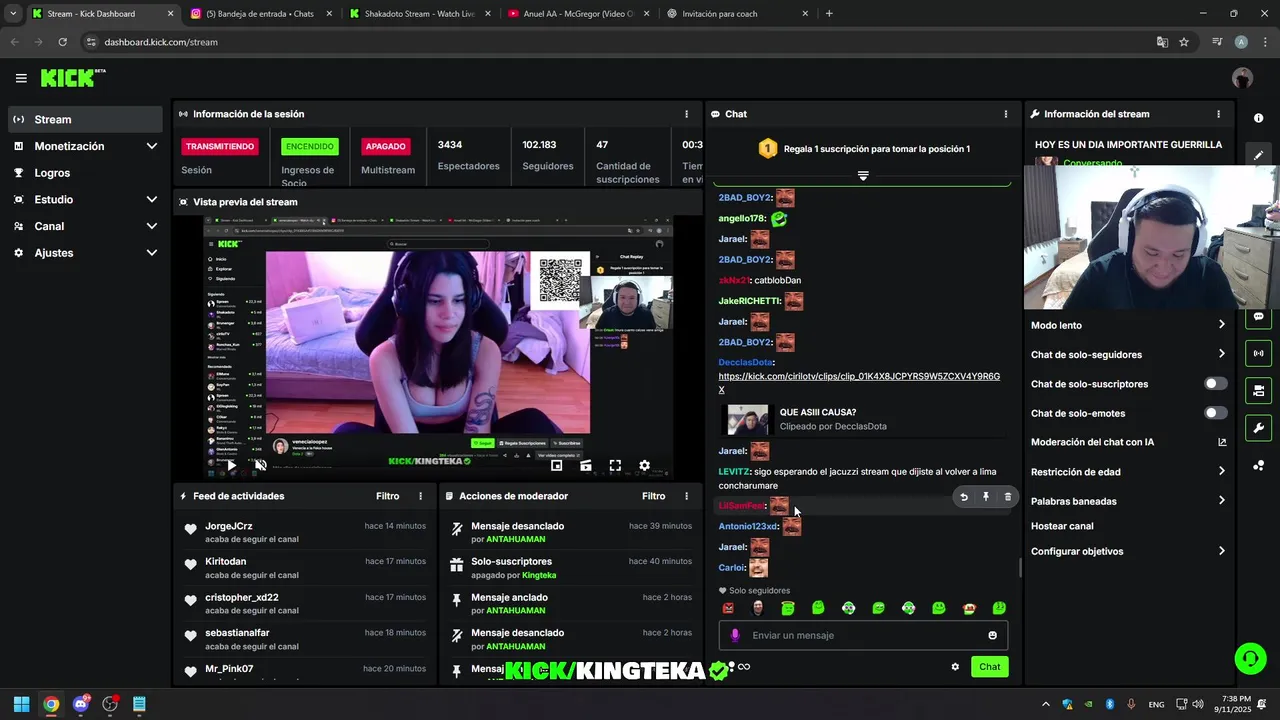The width and height of the screenshot is (1280, 720).
Task: Reload the browser page
Action: coord(62,42)
